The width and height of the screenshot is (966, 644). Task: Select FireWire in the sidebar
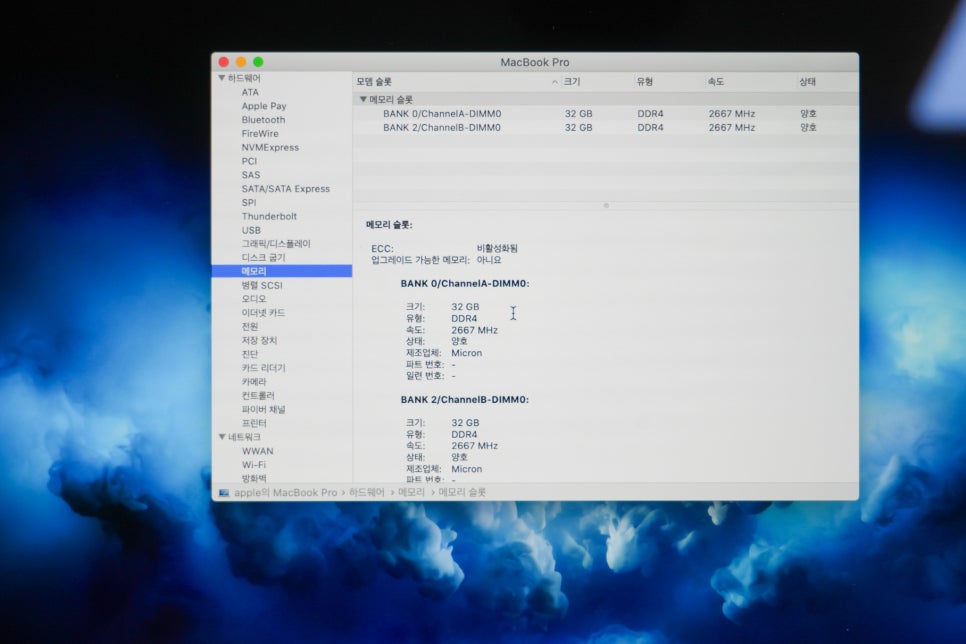pos(260,134)
